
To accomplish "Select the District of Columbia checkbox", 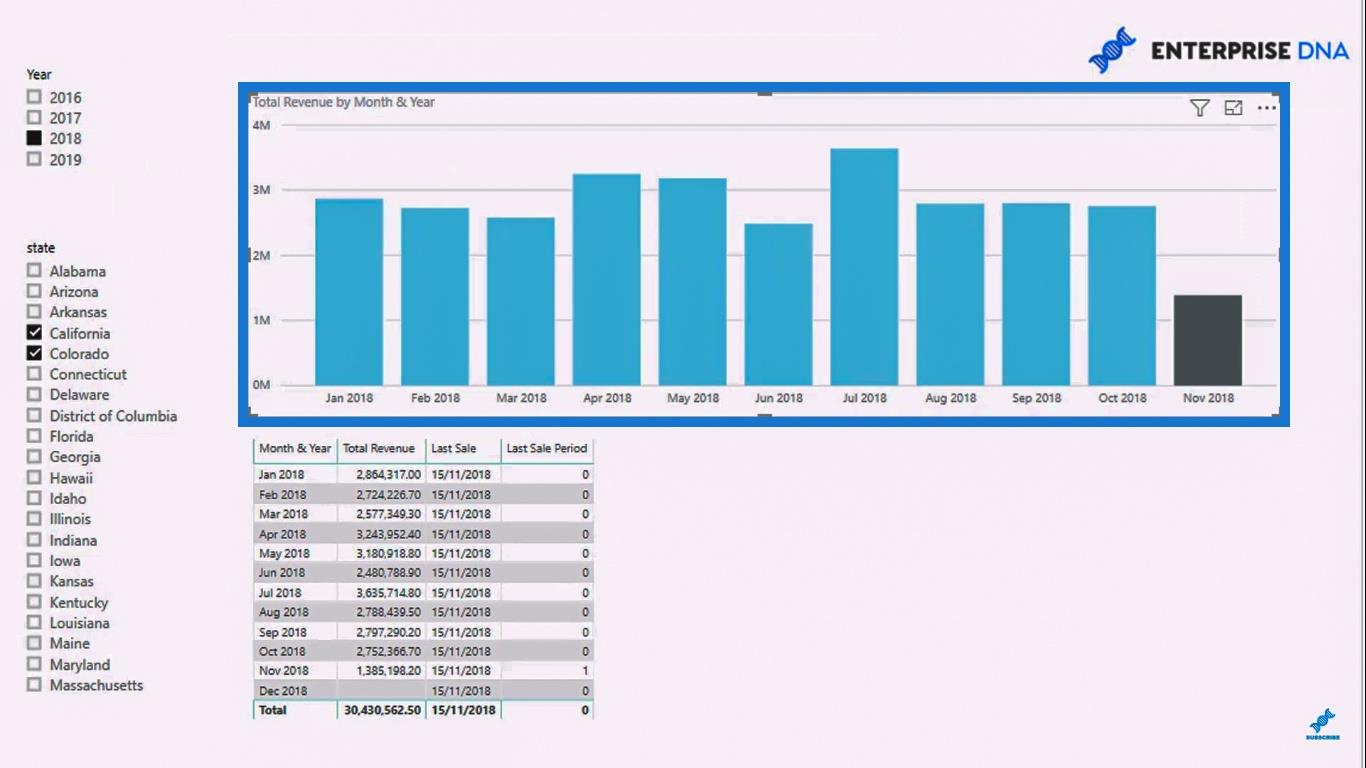I will [35, 415].
